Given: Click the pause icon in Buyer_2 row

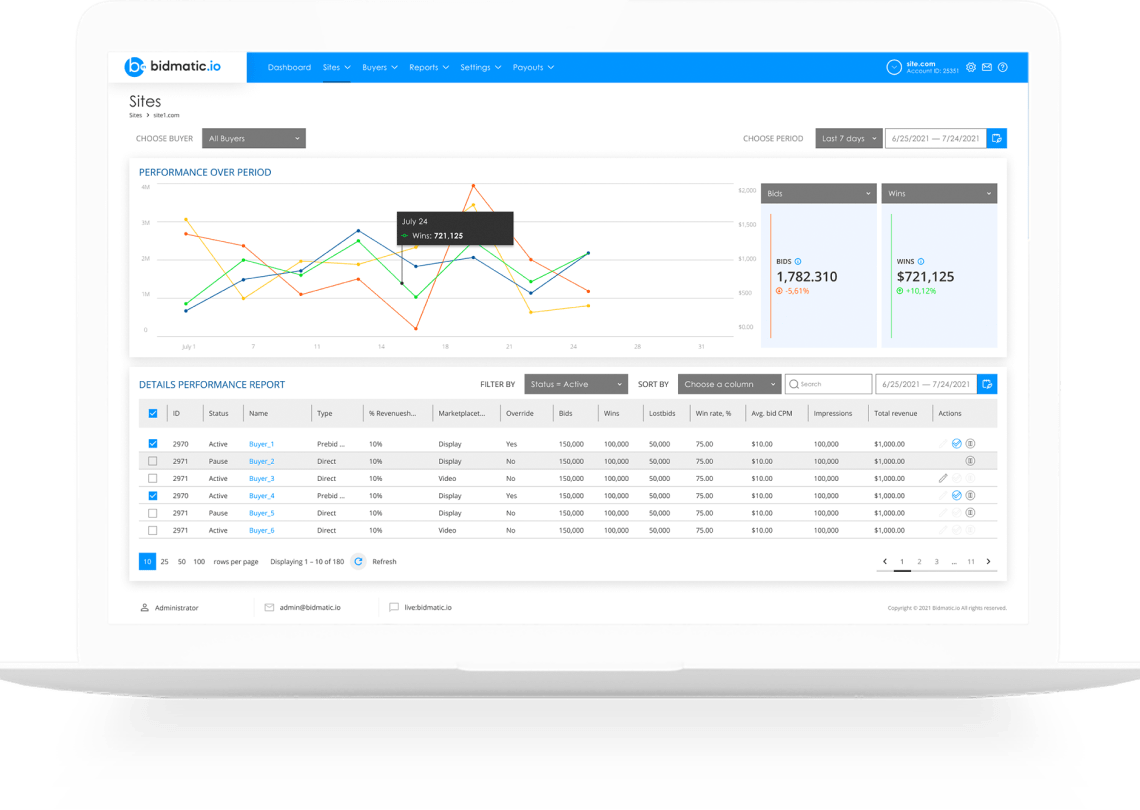Looking at the screenshot, I should pos(970,461).
